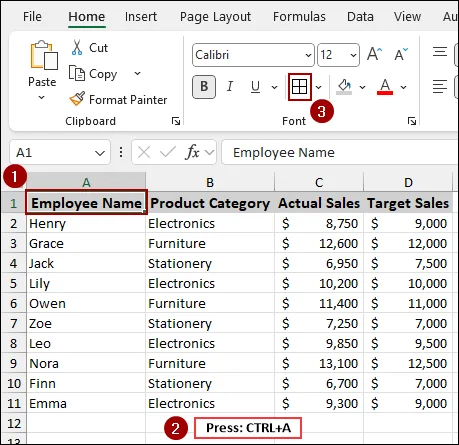The height and width of the screenshot is (445, 459).
Task: Open the font size 12 dropdown
Action: [353, 55]
